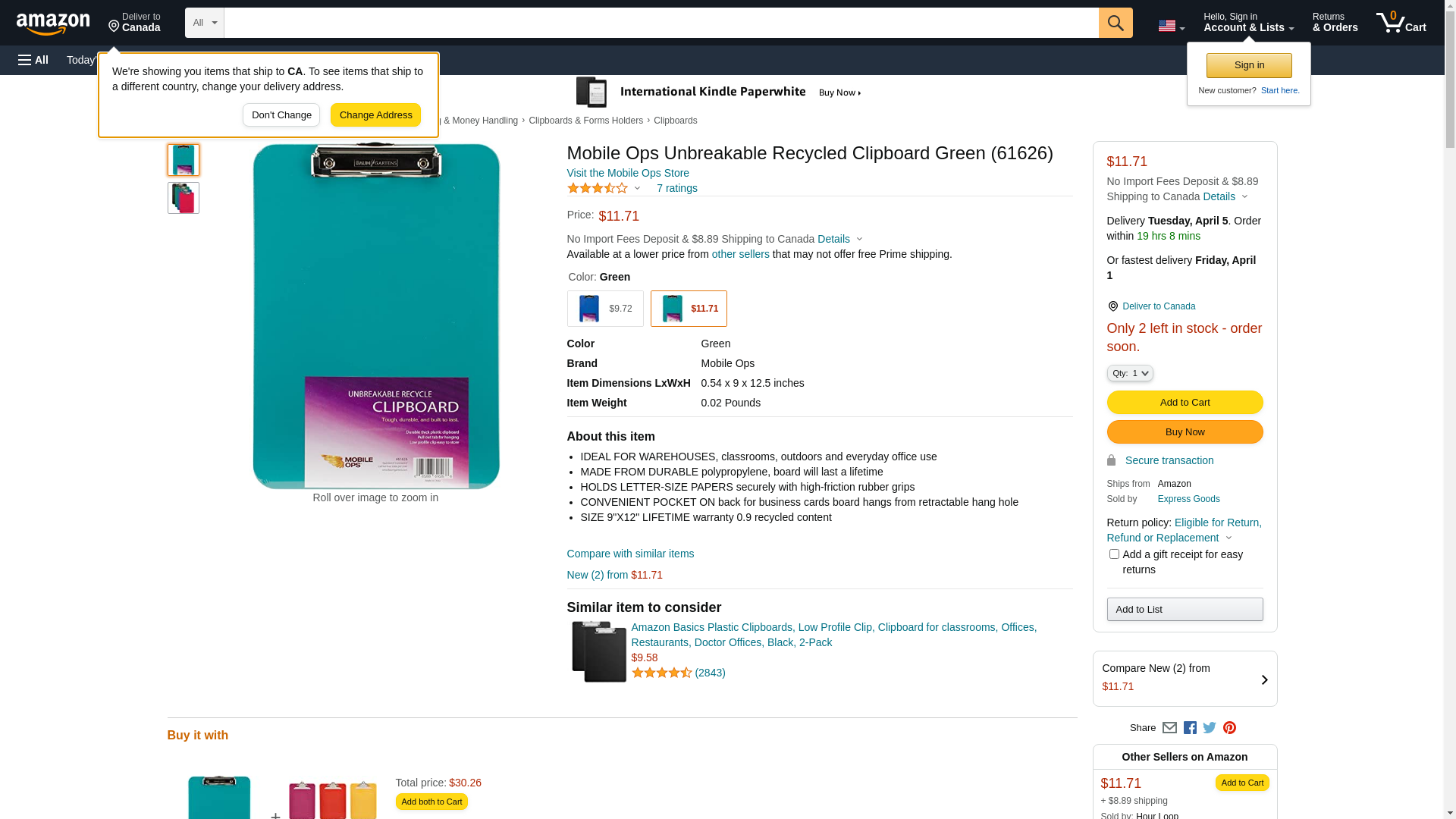Click the search magnifier button

[1115, 23]
